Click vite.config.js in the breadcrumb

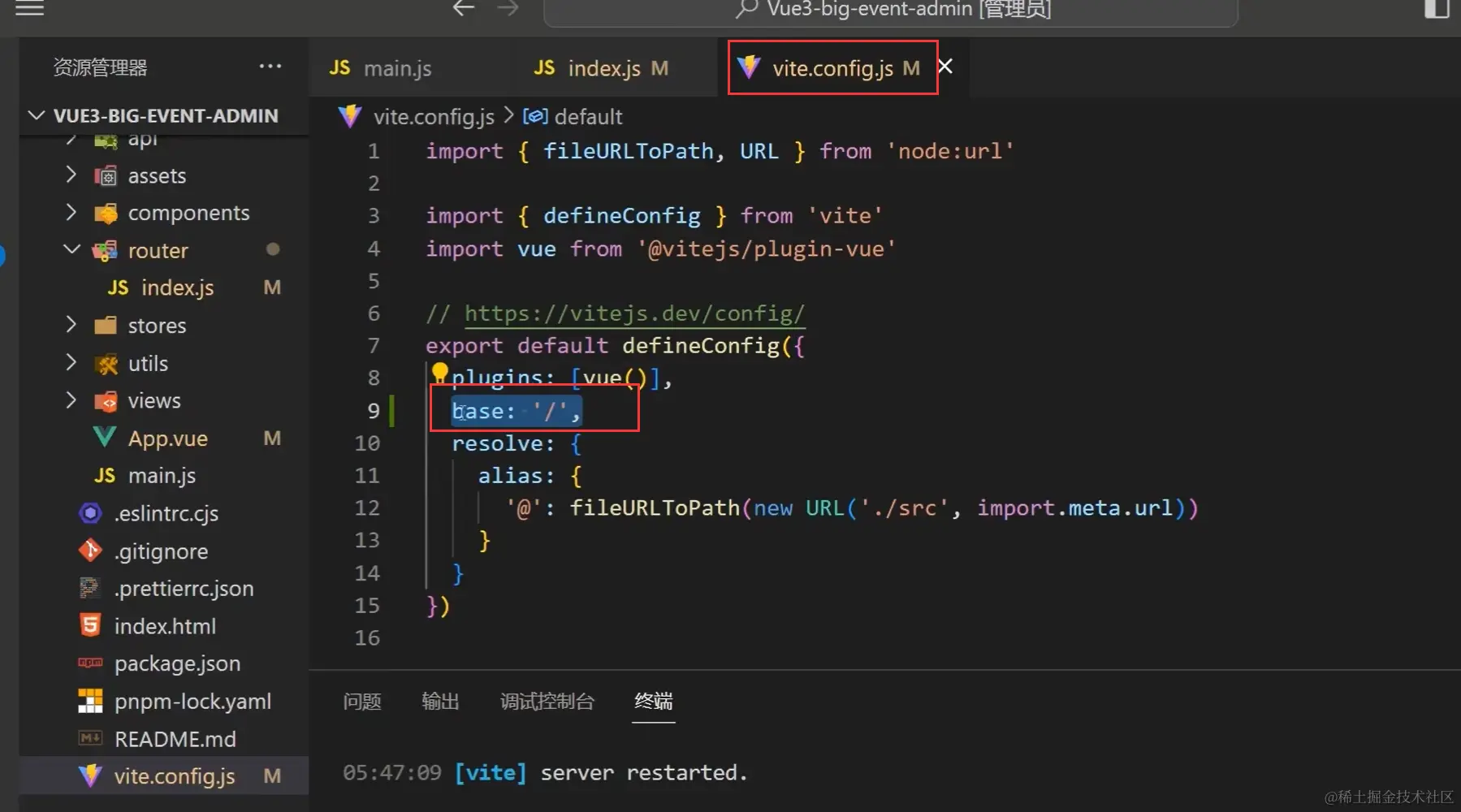[x=434, y=117]
